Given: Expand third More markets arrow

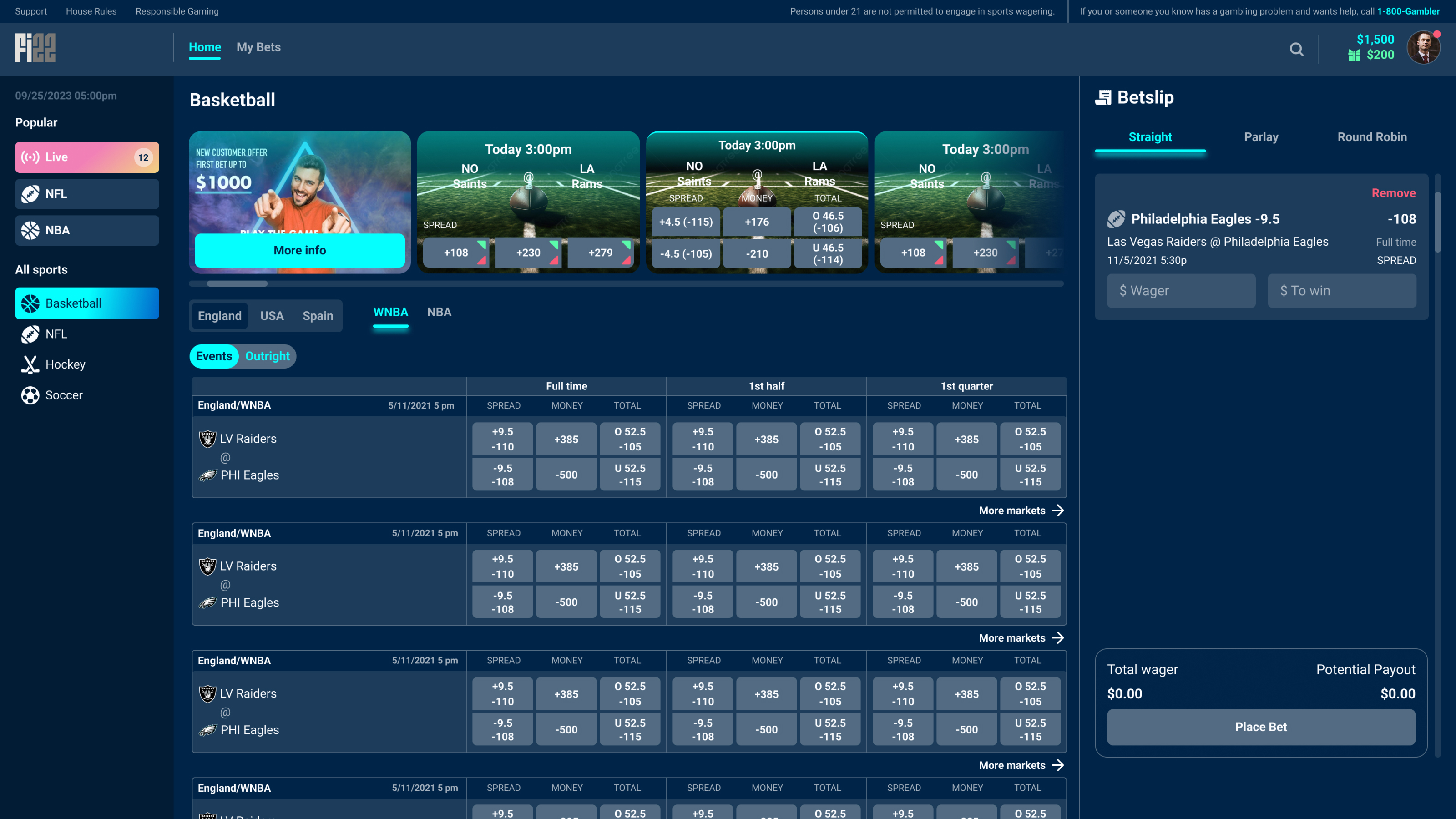Looking at the screenshot, I should pyautogui.click(x=1057, y=765).
